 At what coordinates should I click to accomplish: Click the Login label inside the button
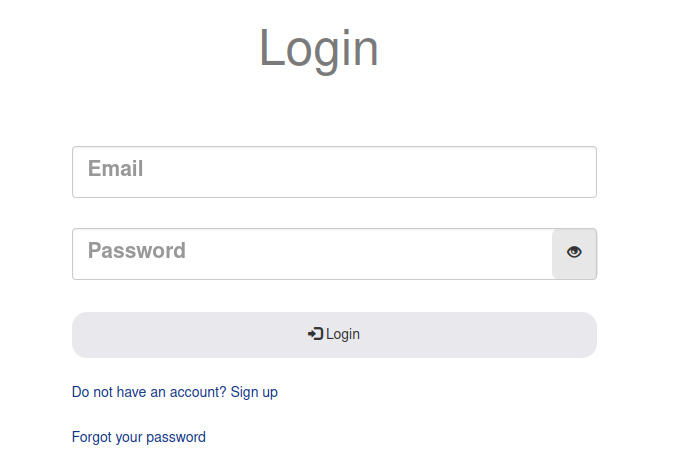click(x=343, y=334)
